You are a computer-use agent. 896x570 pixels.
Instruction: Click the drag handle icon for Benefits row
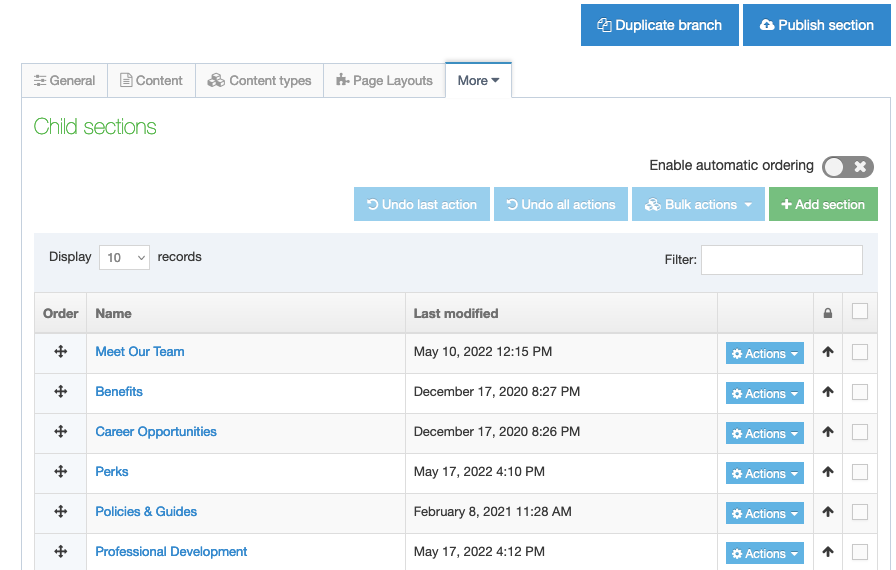click(x=60, y=392)
